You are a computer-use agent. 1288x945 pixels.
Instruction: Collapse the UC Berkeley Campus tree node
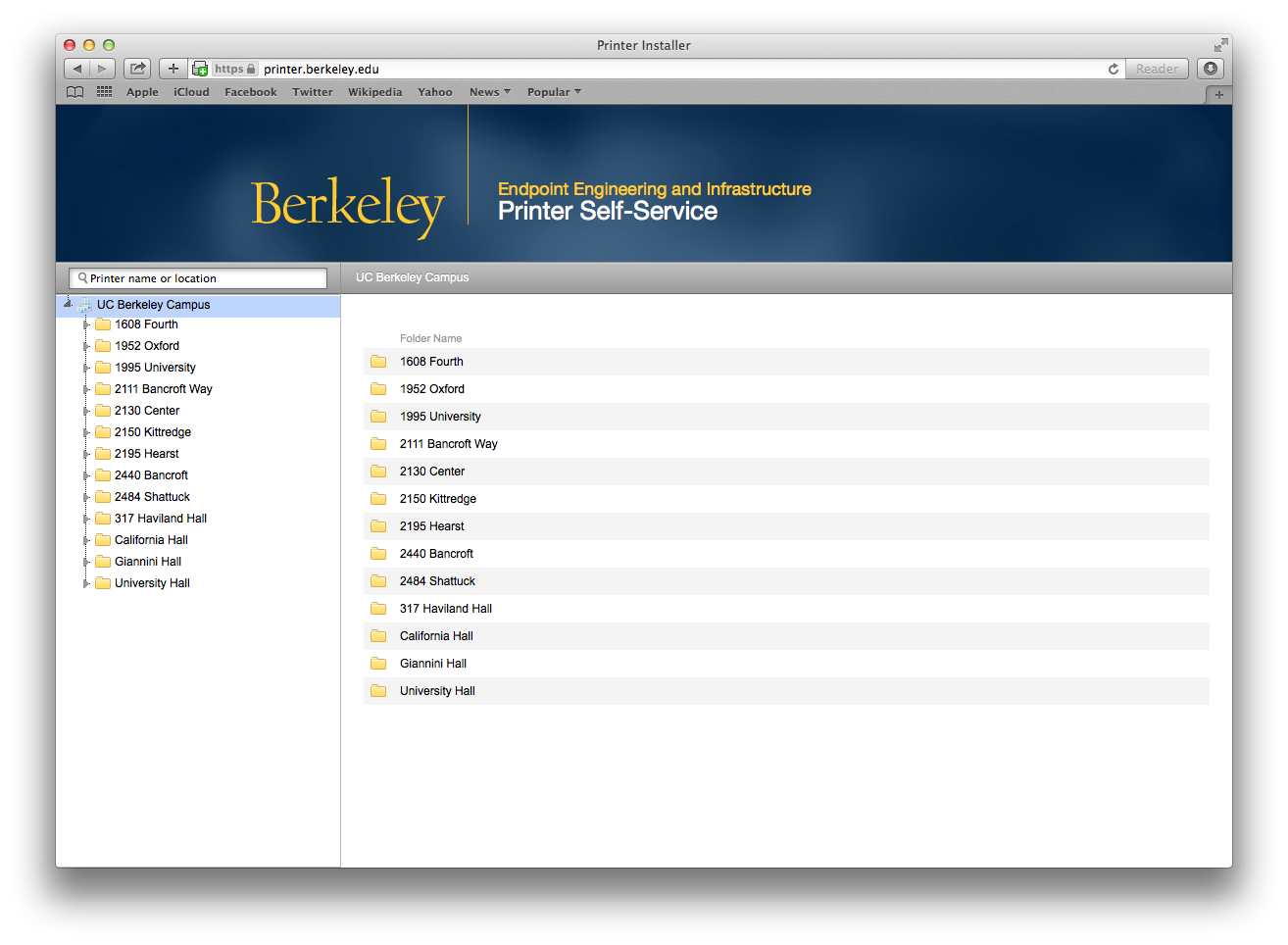pos(68,304)
